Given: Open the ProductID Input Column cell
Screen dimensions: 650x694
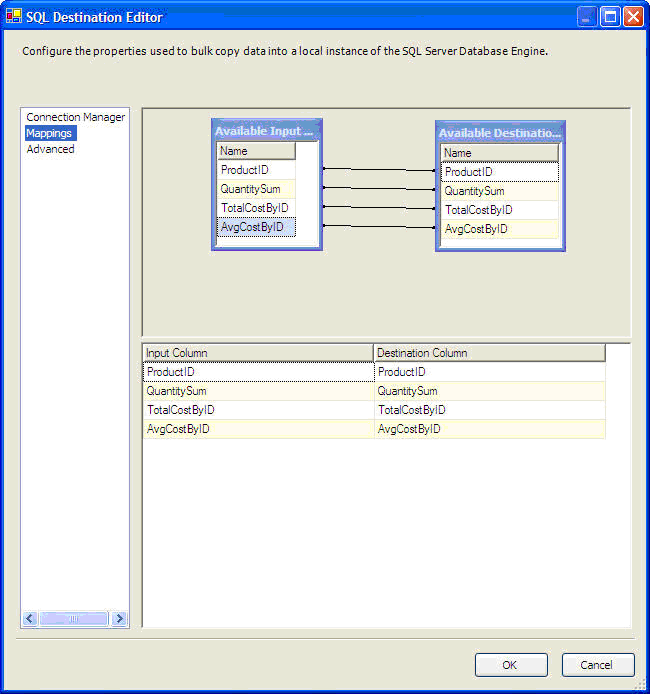Looking at the screenshot, I should [258, 372].
